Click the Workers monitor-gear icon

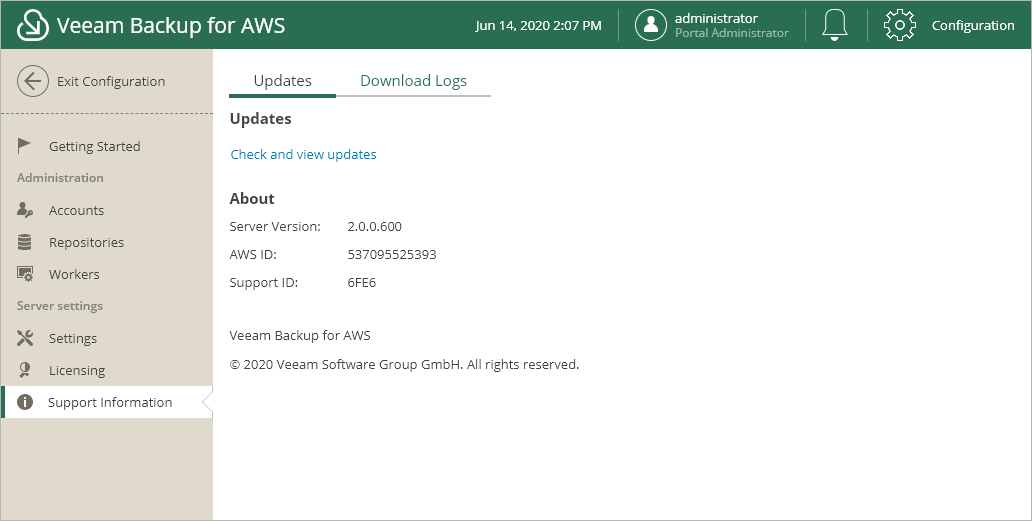click(x=25, y=274)
